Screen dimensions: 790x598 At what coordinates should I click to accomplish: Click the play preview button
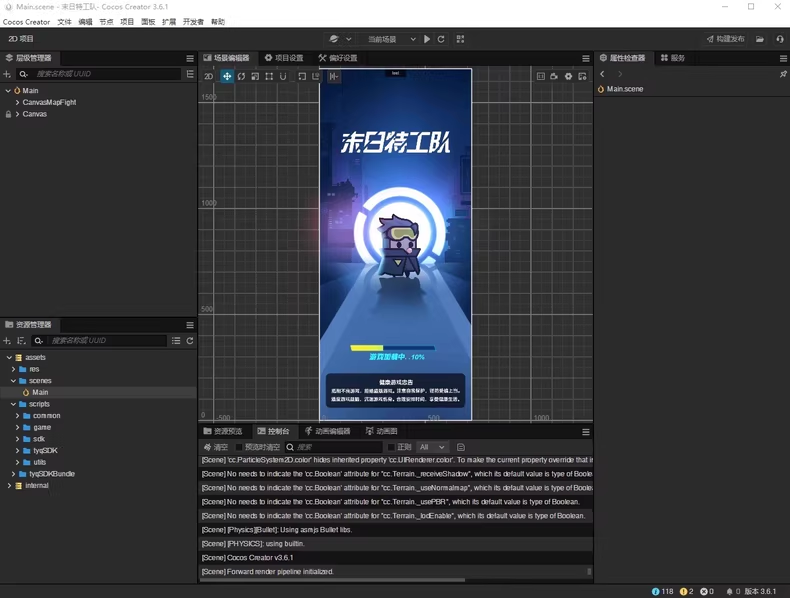click(427, 39)
